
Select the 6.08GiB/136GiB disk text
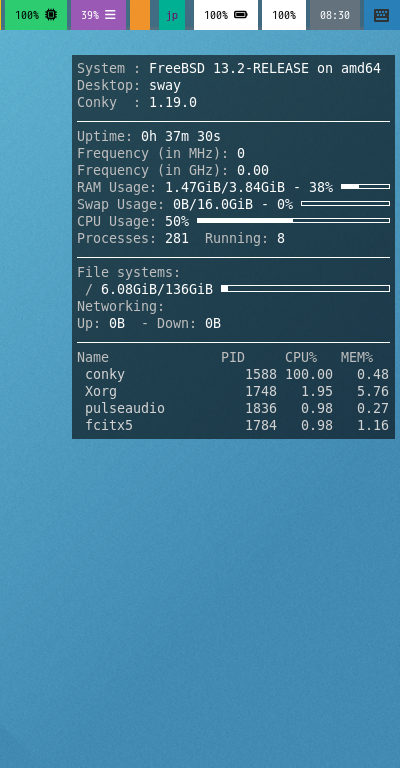(x=157, y=289)
